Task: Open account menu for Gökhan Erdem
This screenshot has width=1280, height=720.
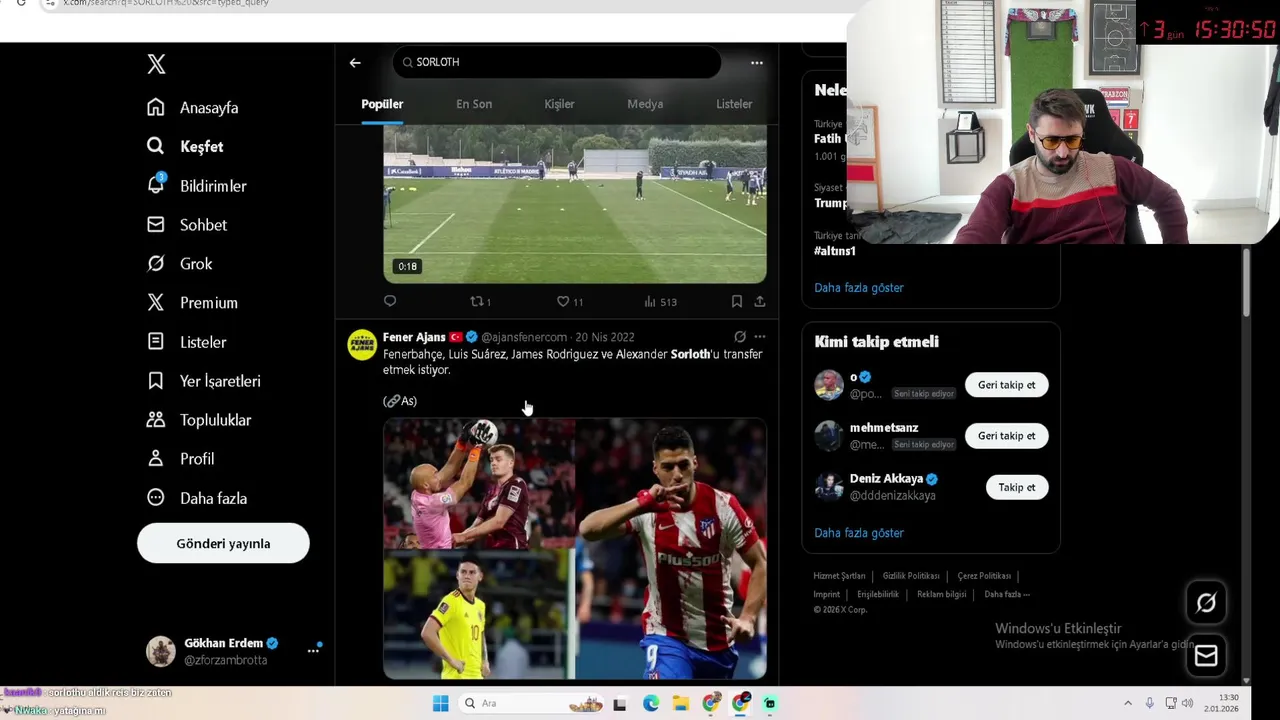Action: 233,651
